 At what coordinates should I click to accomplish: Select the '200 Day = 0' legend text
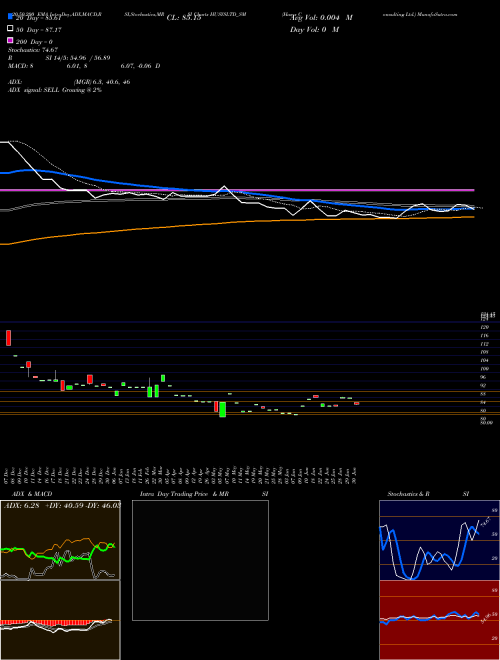click(x=34, y=42)
